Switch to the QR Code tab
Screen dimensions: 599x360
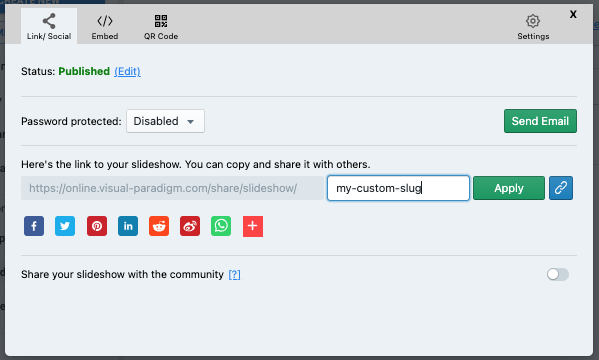(x=161, y=26)
